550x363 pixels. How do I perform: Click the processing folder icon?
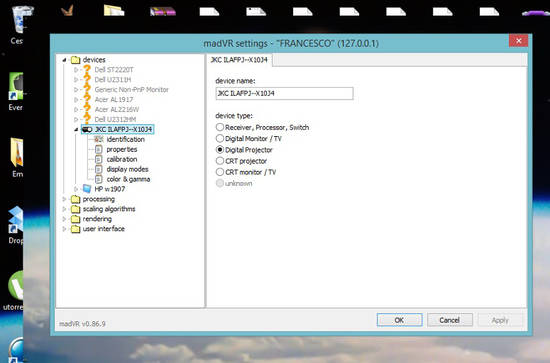(x=75, y=200)
